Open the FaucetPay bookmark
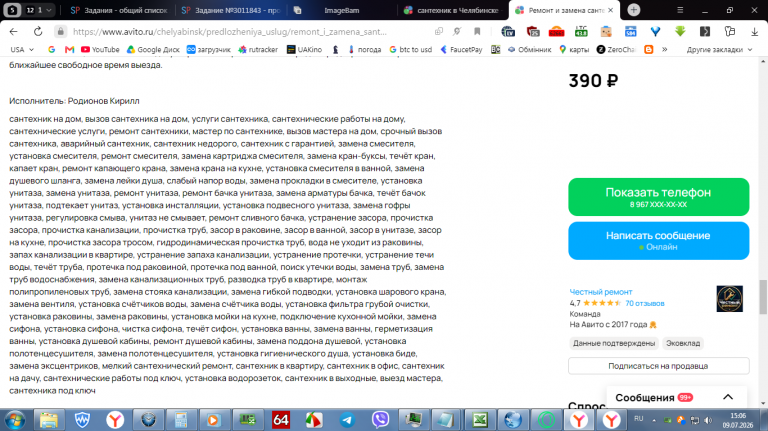The height and width of the screenshot is (431, 768). point(461,49)
